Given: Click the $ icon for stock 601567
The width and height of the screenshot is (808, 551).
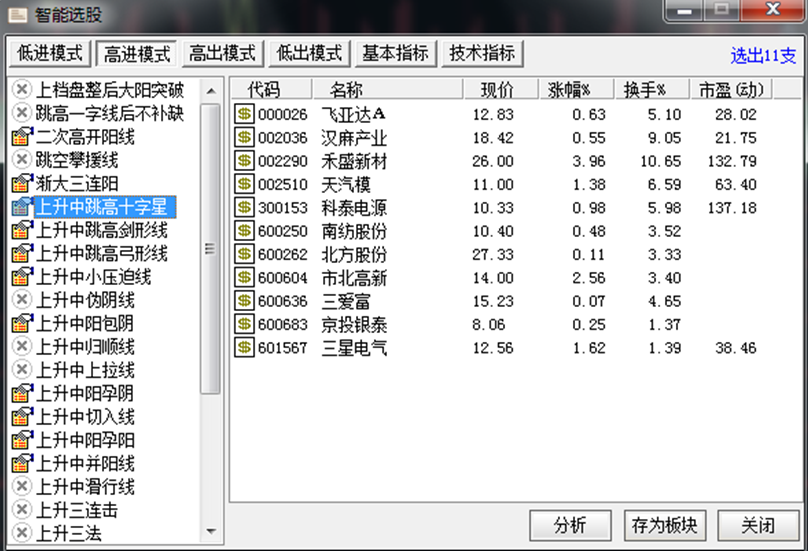Looking at the screenshot, I should pyautogui.click(x=244, y=348).
